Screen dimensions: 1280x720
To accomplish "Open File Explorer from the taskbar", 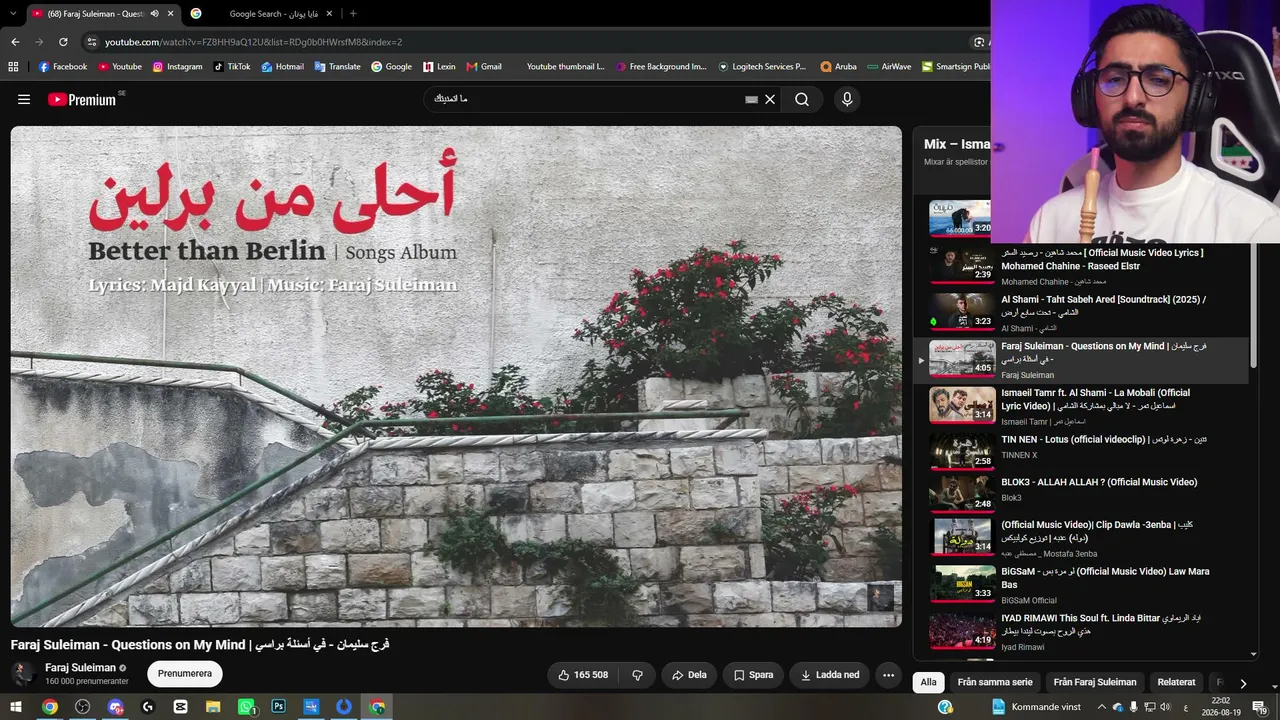I will [213, 707].
